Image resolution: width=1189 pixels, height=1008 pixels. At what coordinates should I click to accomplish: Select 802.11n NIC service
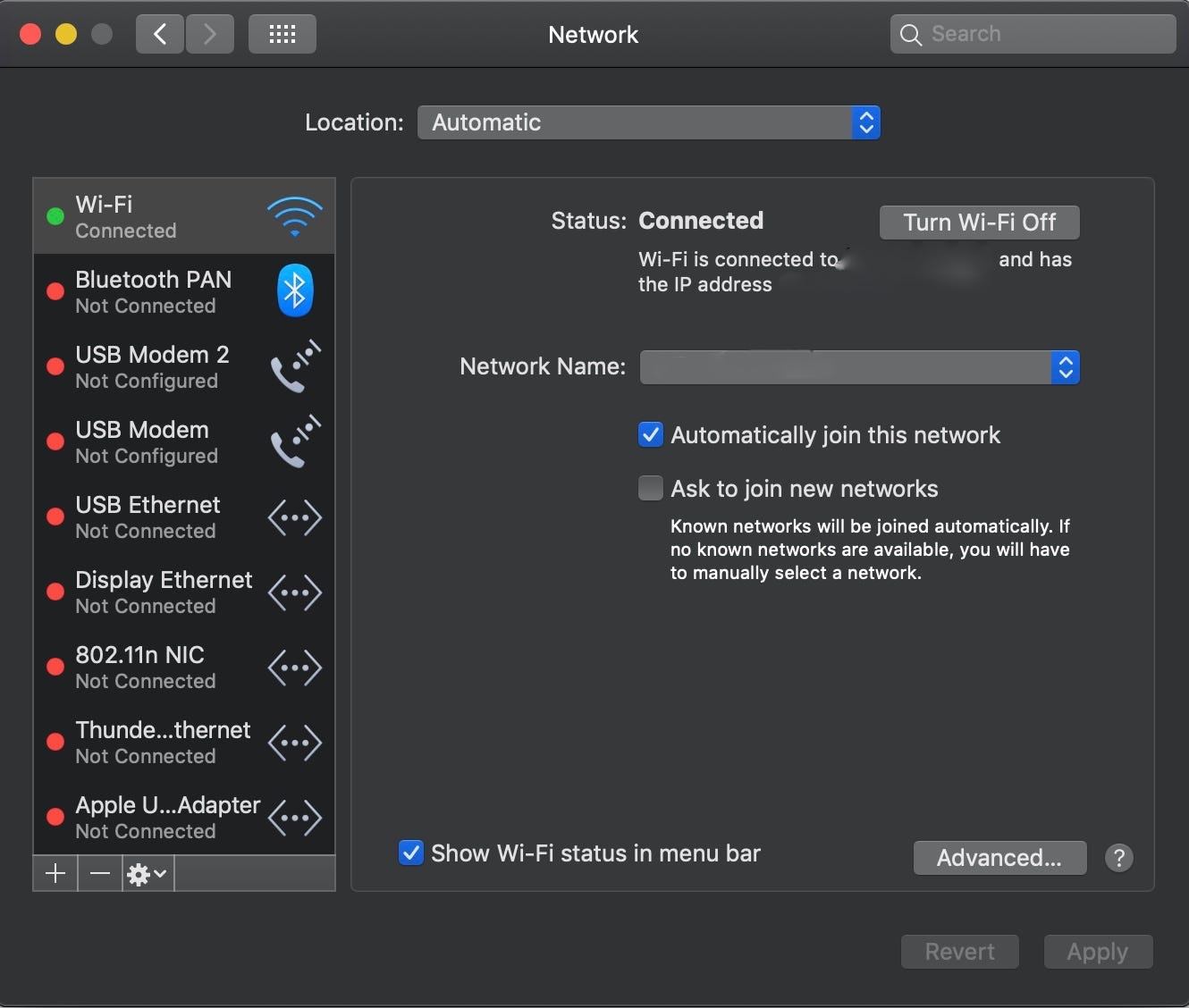(184, 667)
